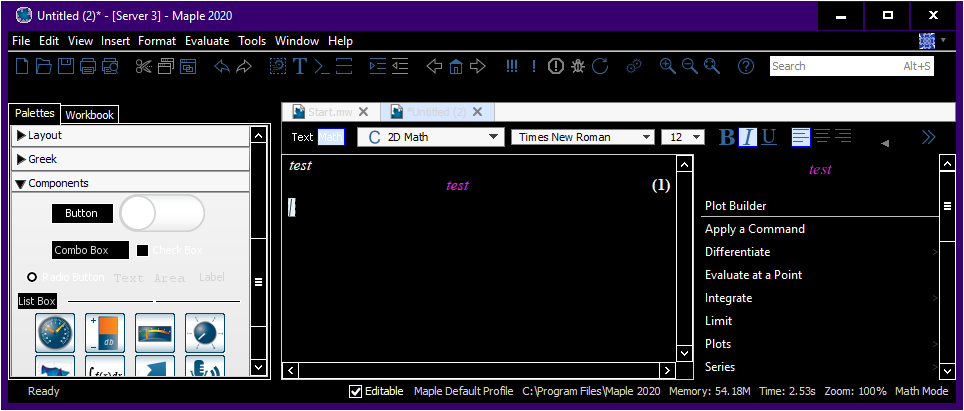The width and height of the screenshot is (964, 411).
Task: Choose Limit in the context panel
Action: click(820, 321)
